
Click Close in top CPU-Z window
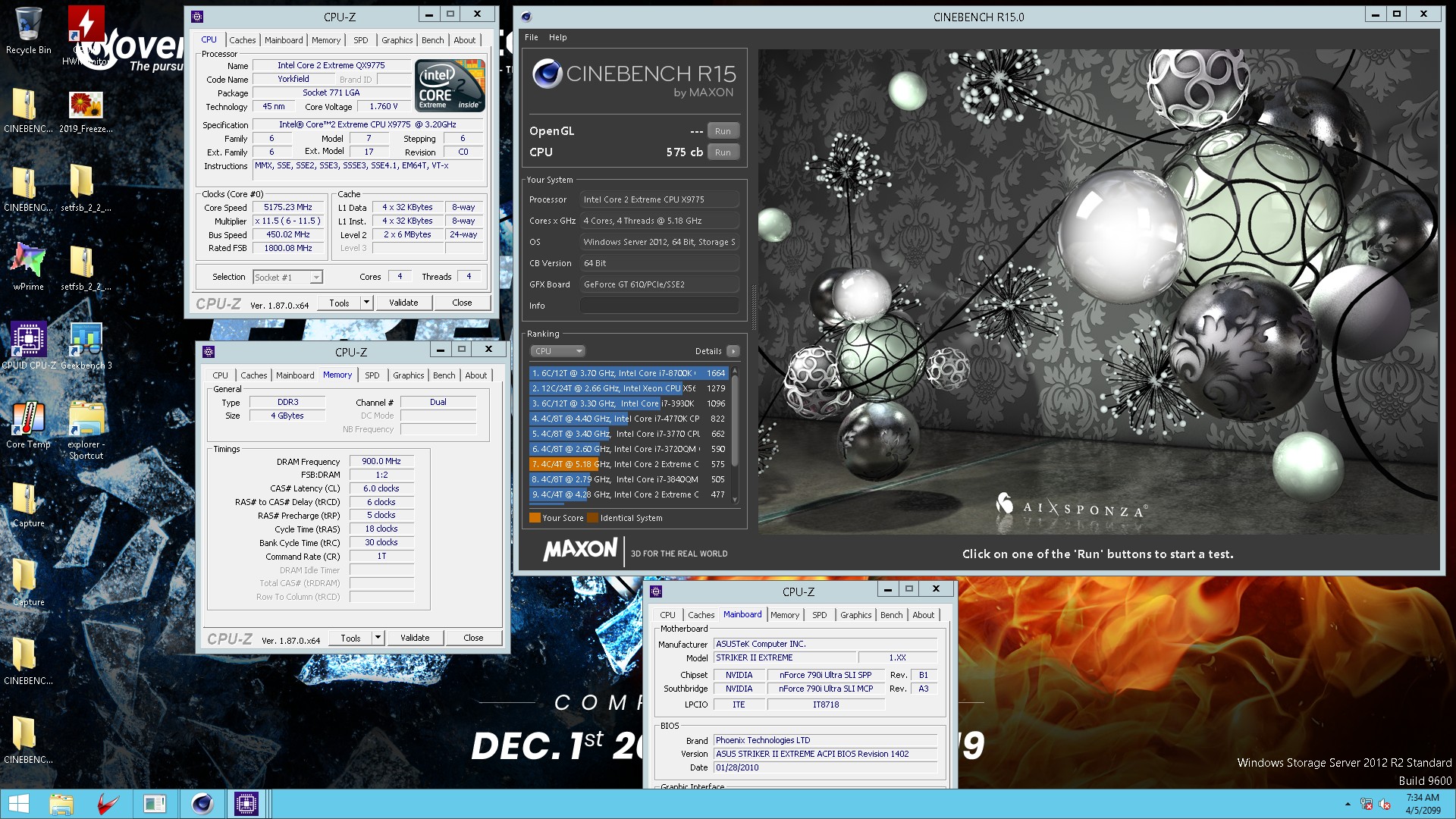462,303
